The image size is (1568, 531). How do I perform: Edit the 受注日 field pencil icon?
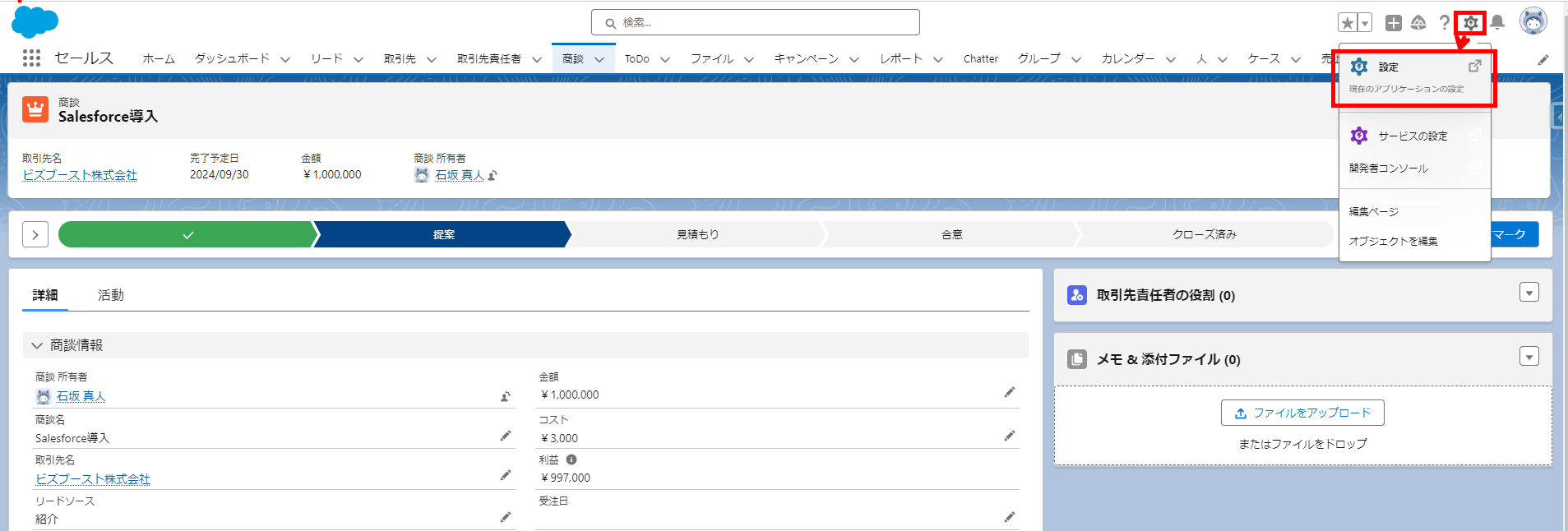pos(1009,516)
